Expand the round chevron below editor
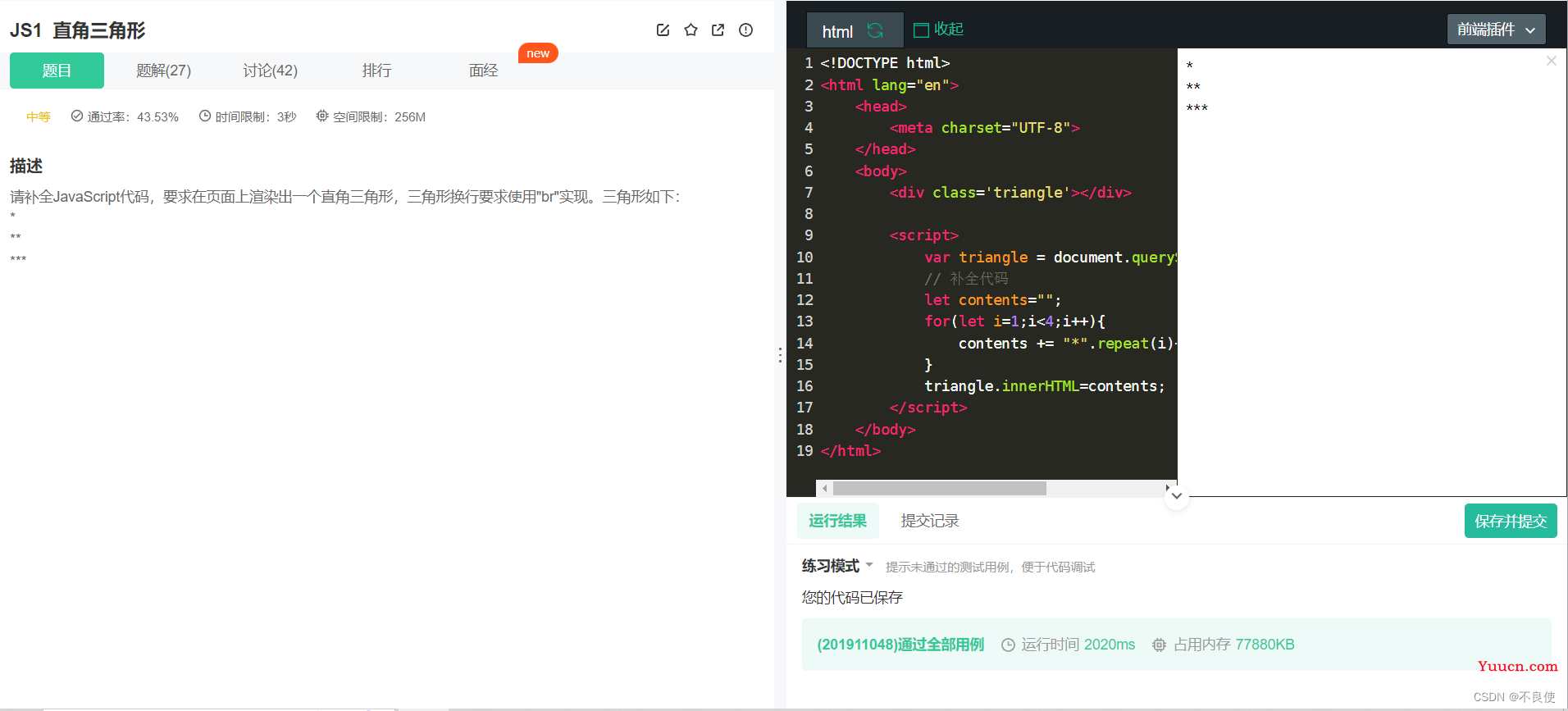The height and width of the screenshot is (711, 1568). click(x=1177, y=496)
